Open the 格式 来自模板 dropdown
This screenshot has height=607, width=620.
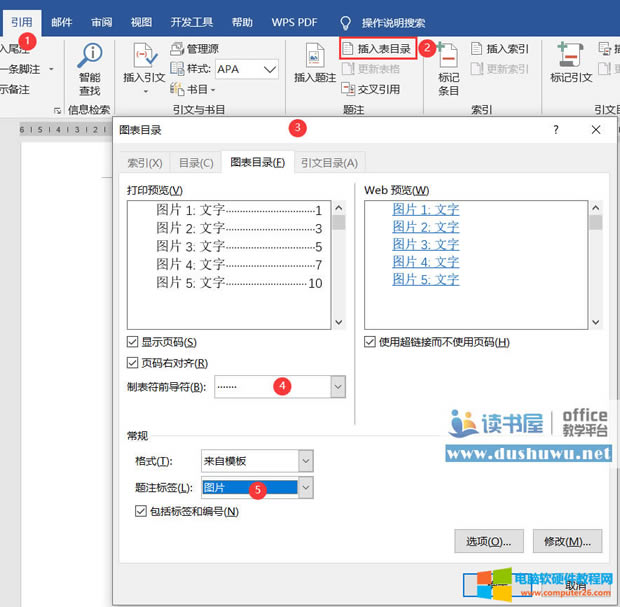point(305,461)
